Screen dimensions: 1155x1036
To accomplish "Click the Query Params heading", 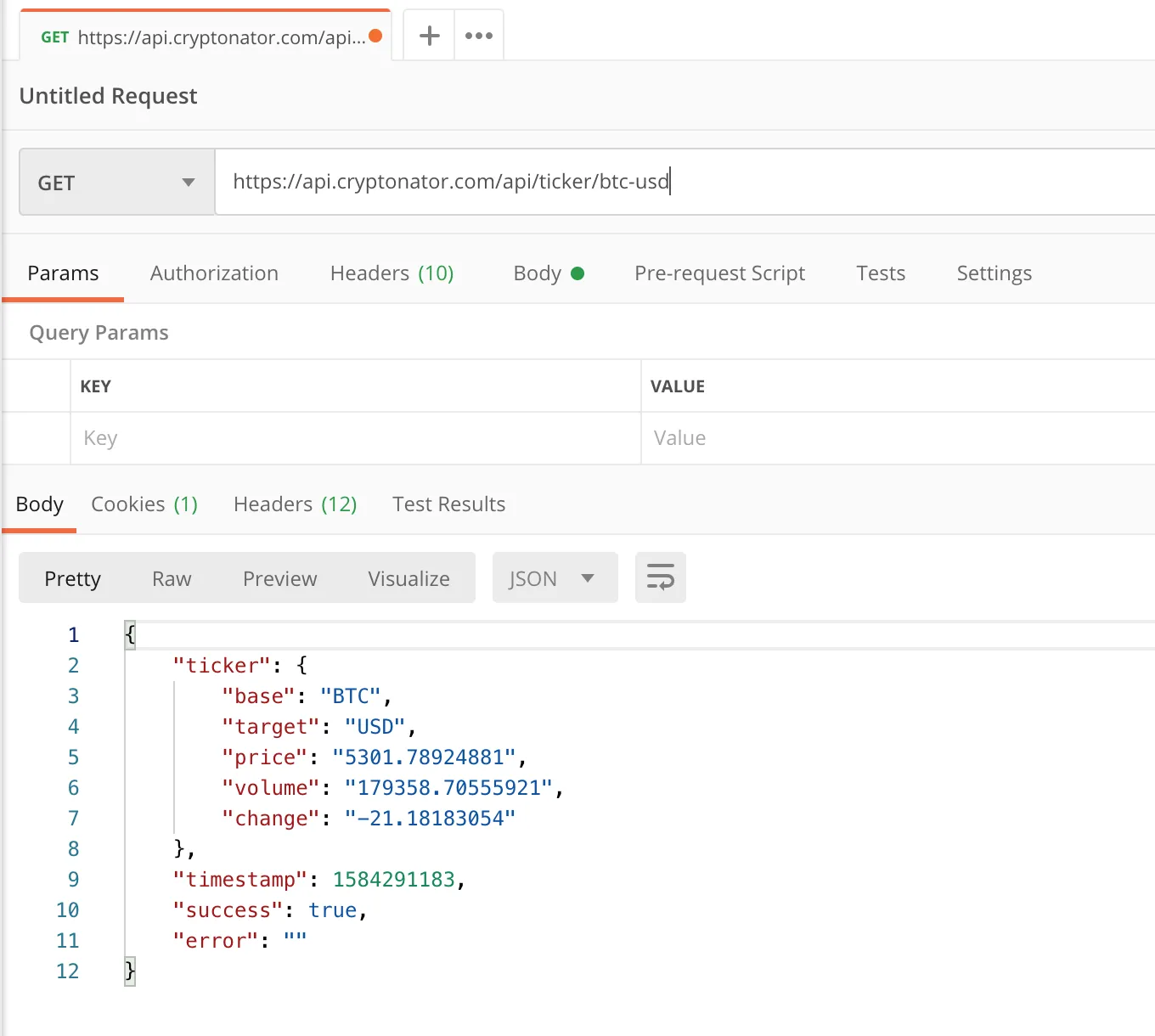I will [99, 333].
